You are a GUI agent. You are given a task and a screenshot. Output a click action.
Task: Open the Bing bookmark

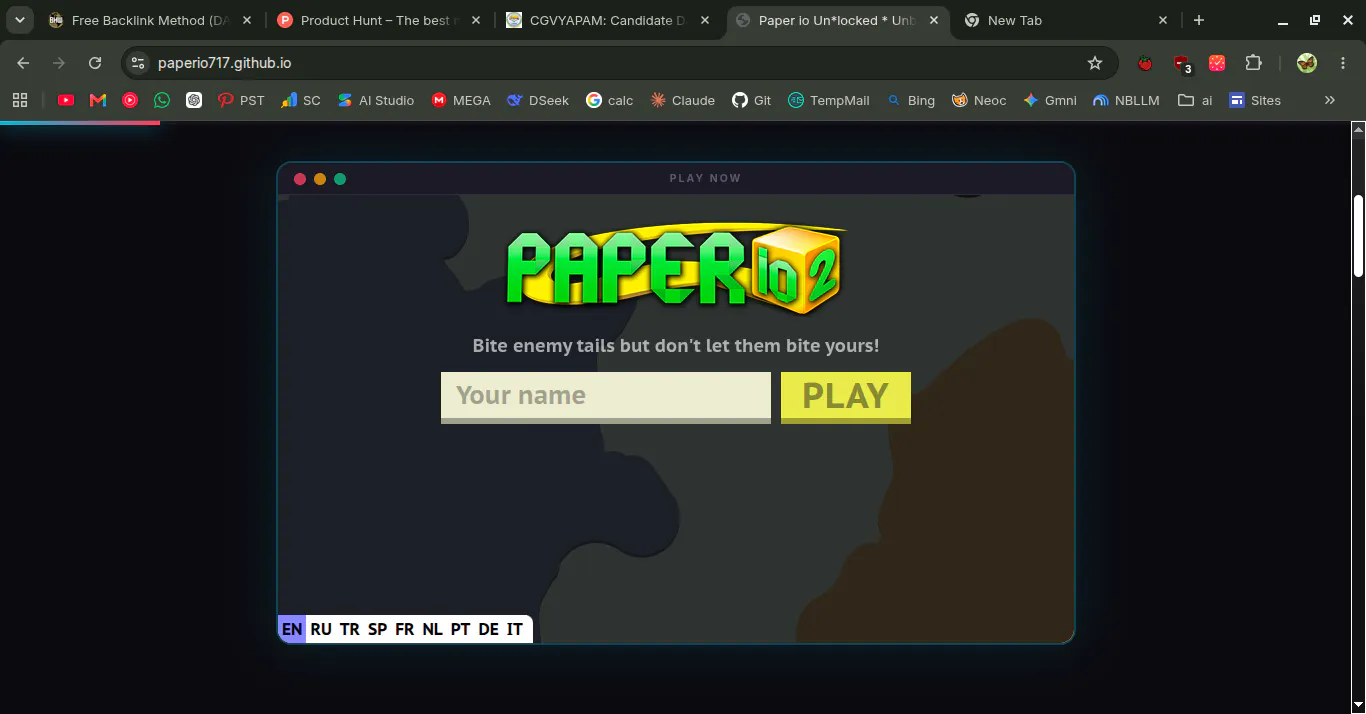[x=911, y=100]
